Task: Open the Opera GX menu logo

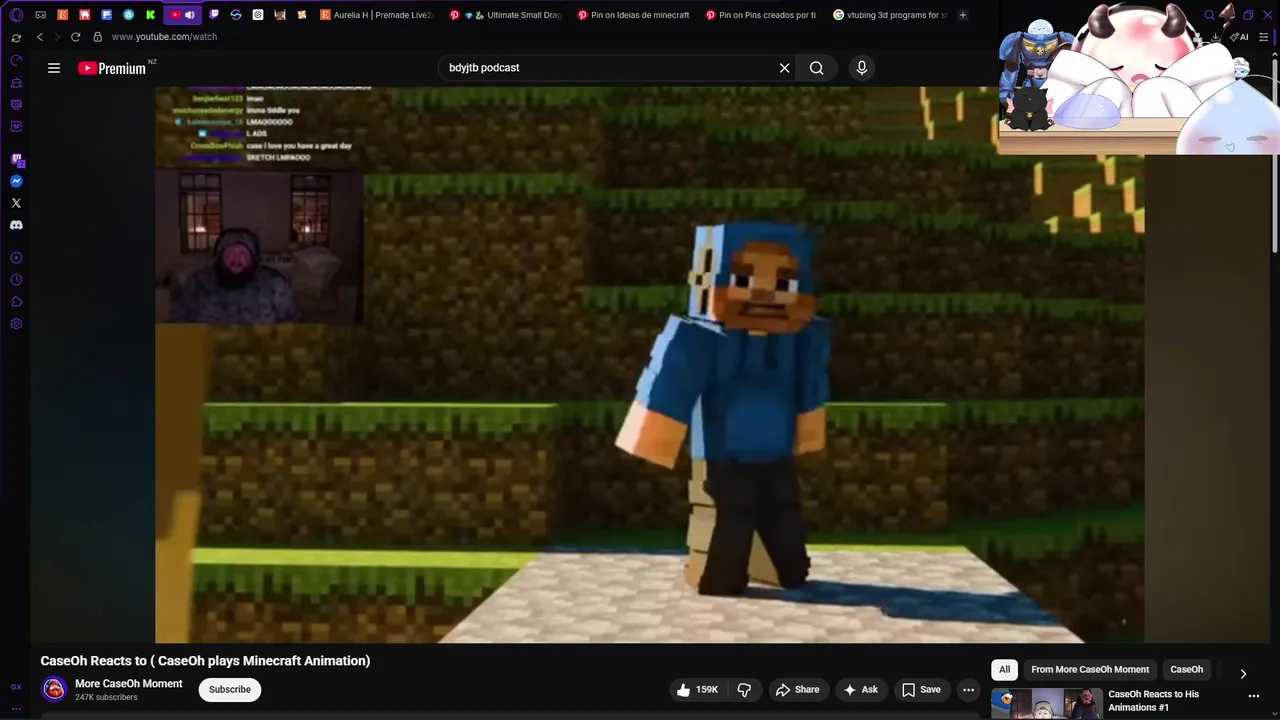Action: pyautogui.click(x=16, y=15)
